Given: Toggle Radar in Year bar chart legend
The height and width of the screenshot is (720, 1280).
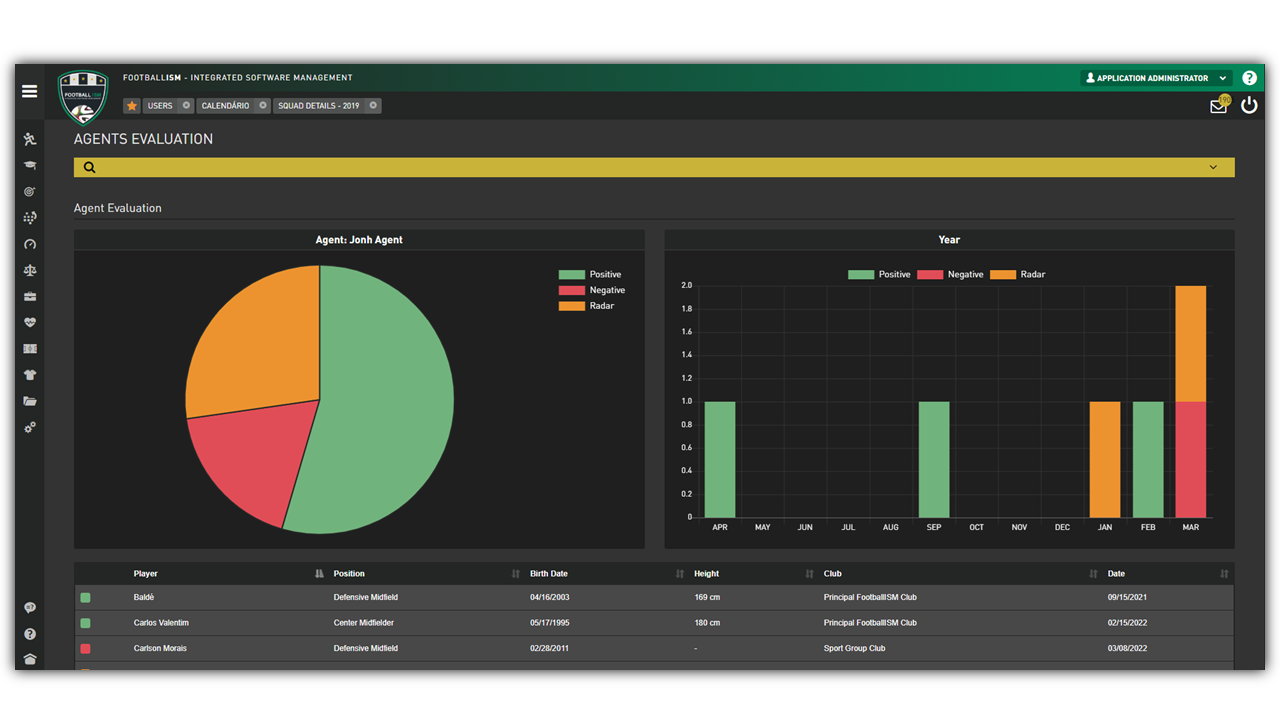Looking at the screenshot, I should click(x=1018, y=274).
